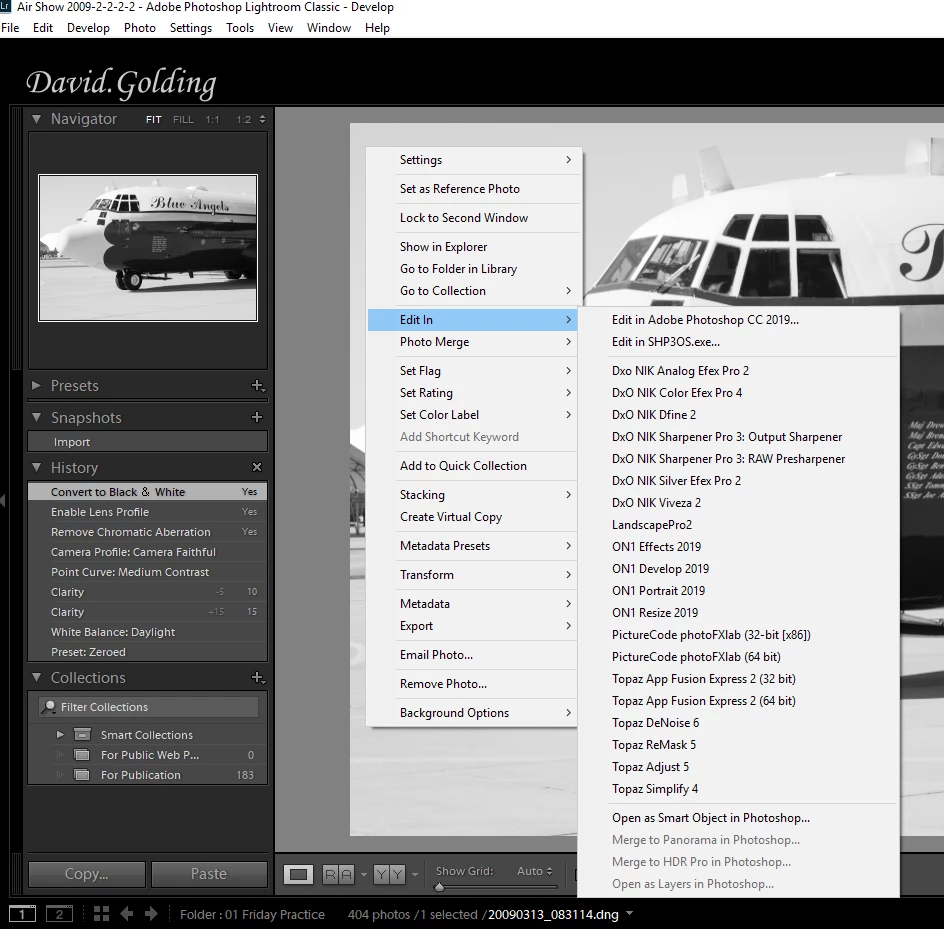Click the Smart Collections set icon
This screenshot has height=929, width=944.
point(82,735)
